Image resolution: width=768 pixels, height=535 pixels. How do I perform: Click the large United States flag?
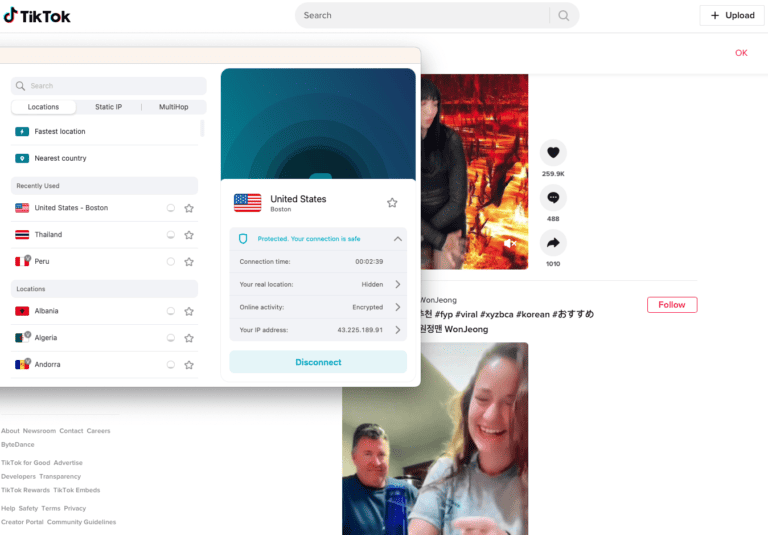[247, 203]
